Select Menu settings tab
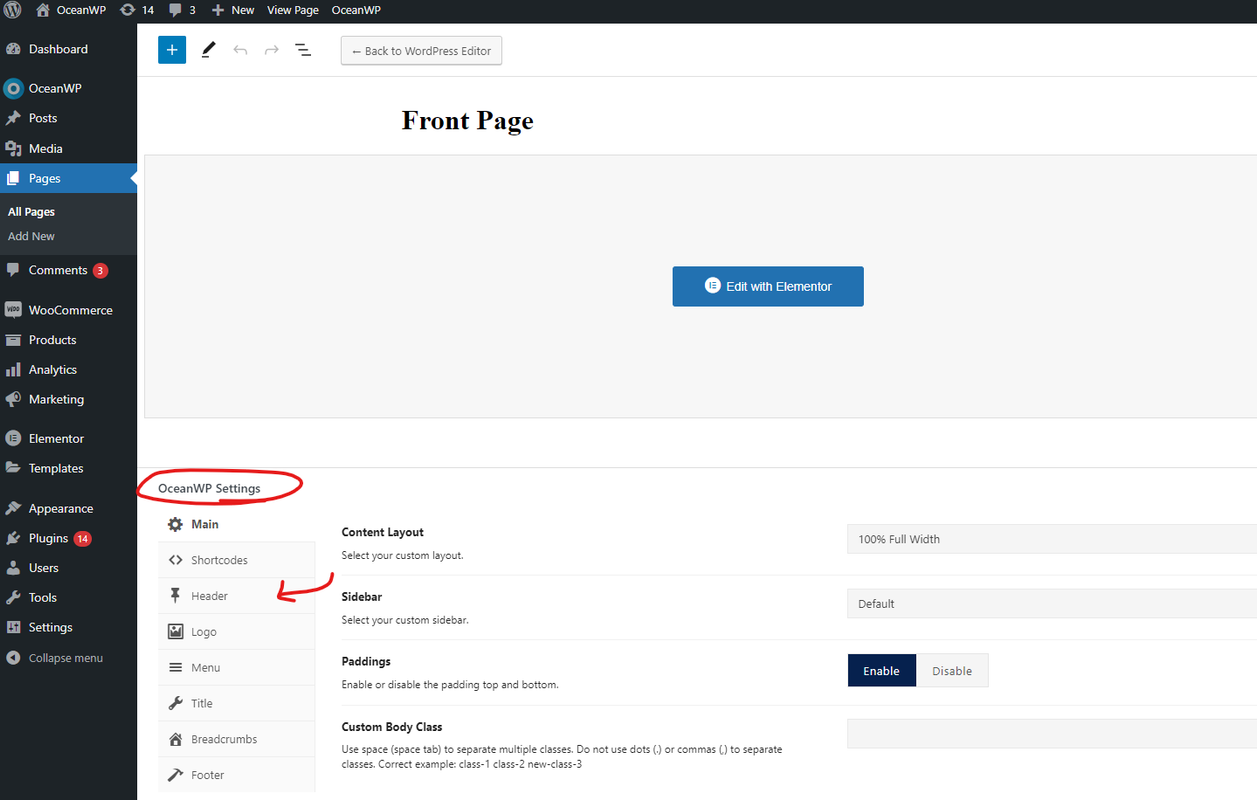The image size is (1257, 800). (237, 667)
